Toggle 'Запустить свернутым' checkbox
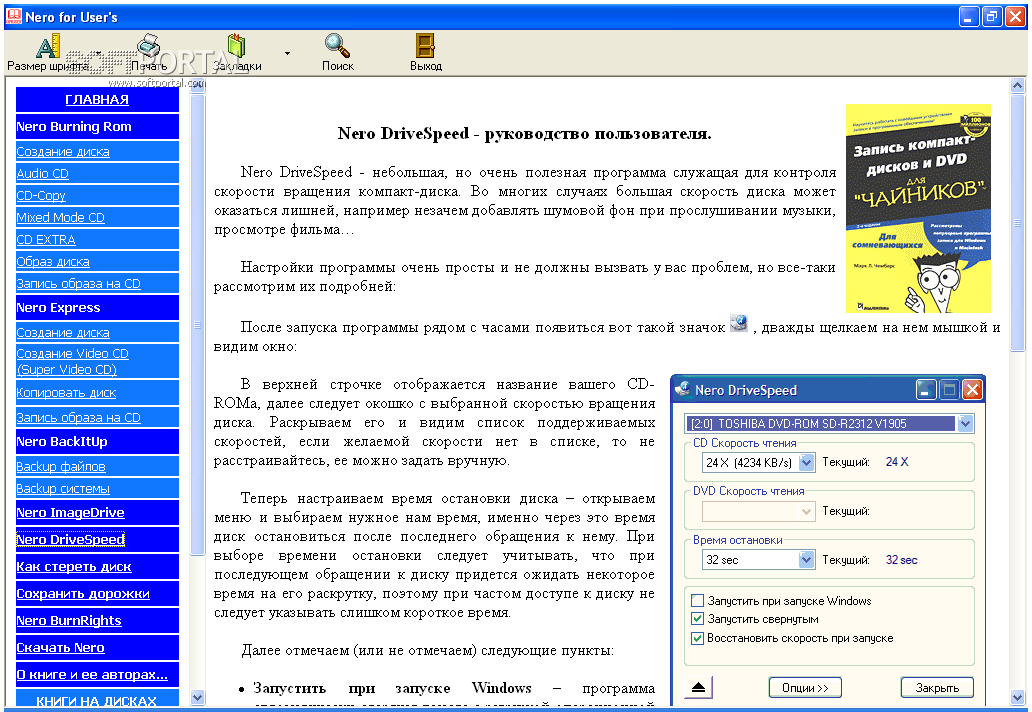Viewport: 1032px width, 712px height. [x=698, y=619]
